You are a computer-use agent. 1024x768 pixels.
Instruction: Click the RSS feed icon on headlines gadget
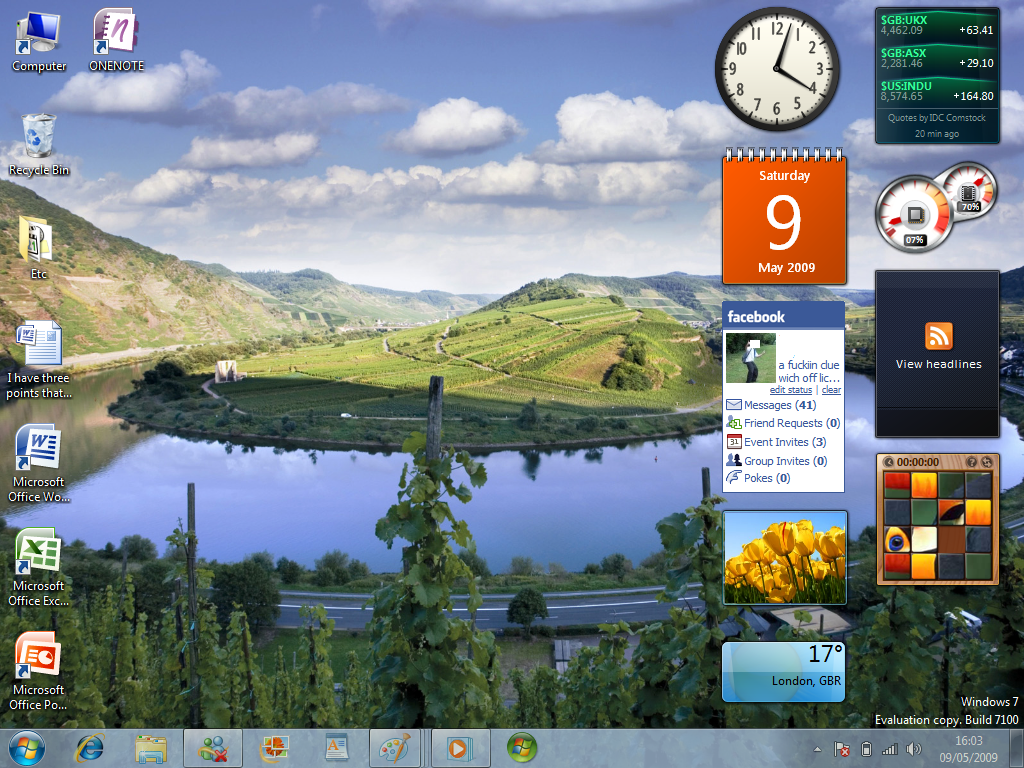pos(938,335)
